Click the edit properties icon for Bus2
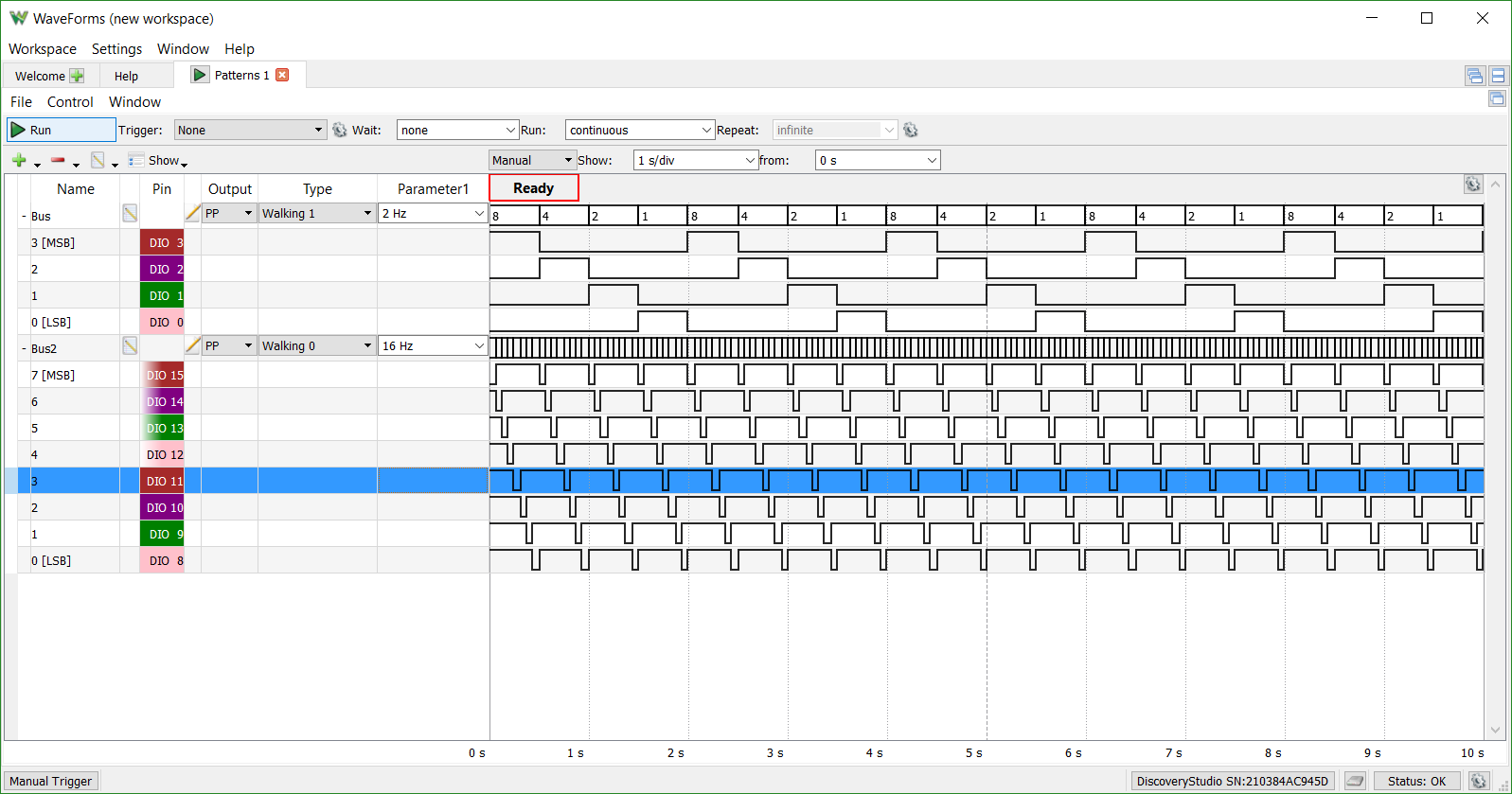Viewport: 1512px width, 794px height. pos(130,346)
